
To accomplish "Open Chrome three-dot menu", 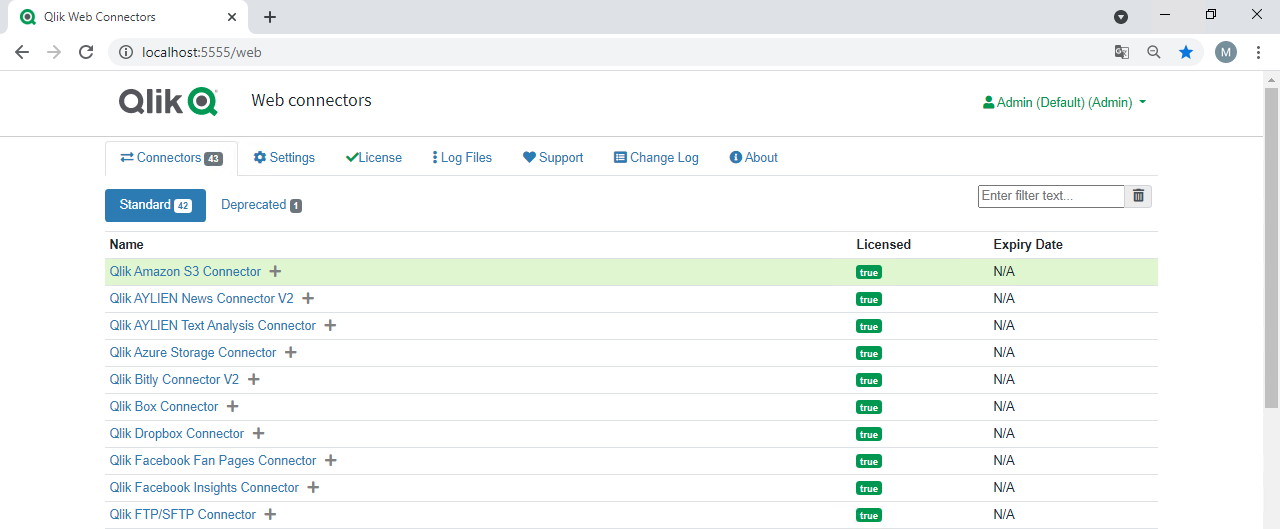I will pos(1258,52).
